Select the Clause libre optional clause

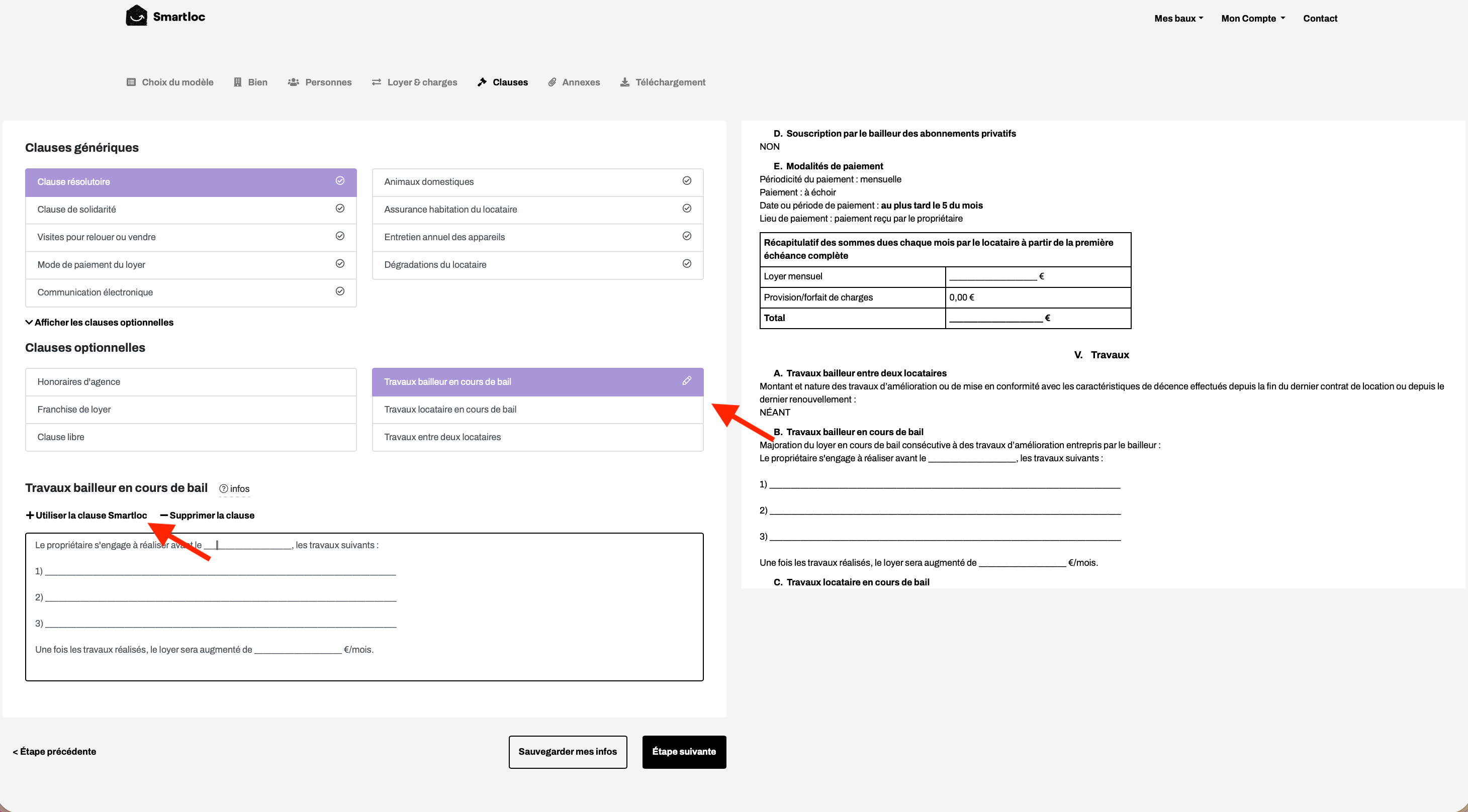pyautogui.click(x=191, y=437)
